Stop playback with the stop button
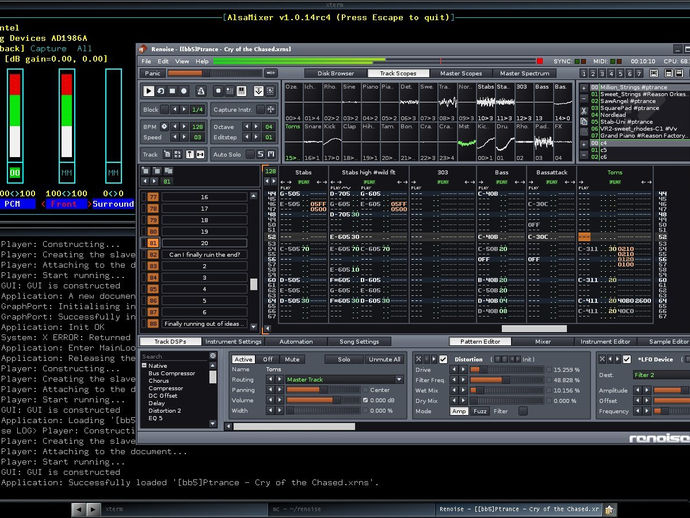690x518 pixels. click(172, 91)
